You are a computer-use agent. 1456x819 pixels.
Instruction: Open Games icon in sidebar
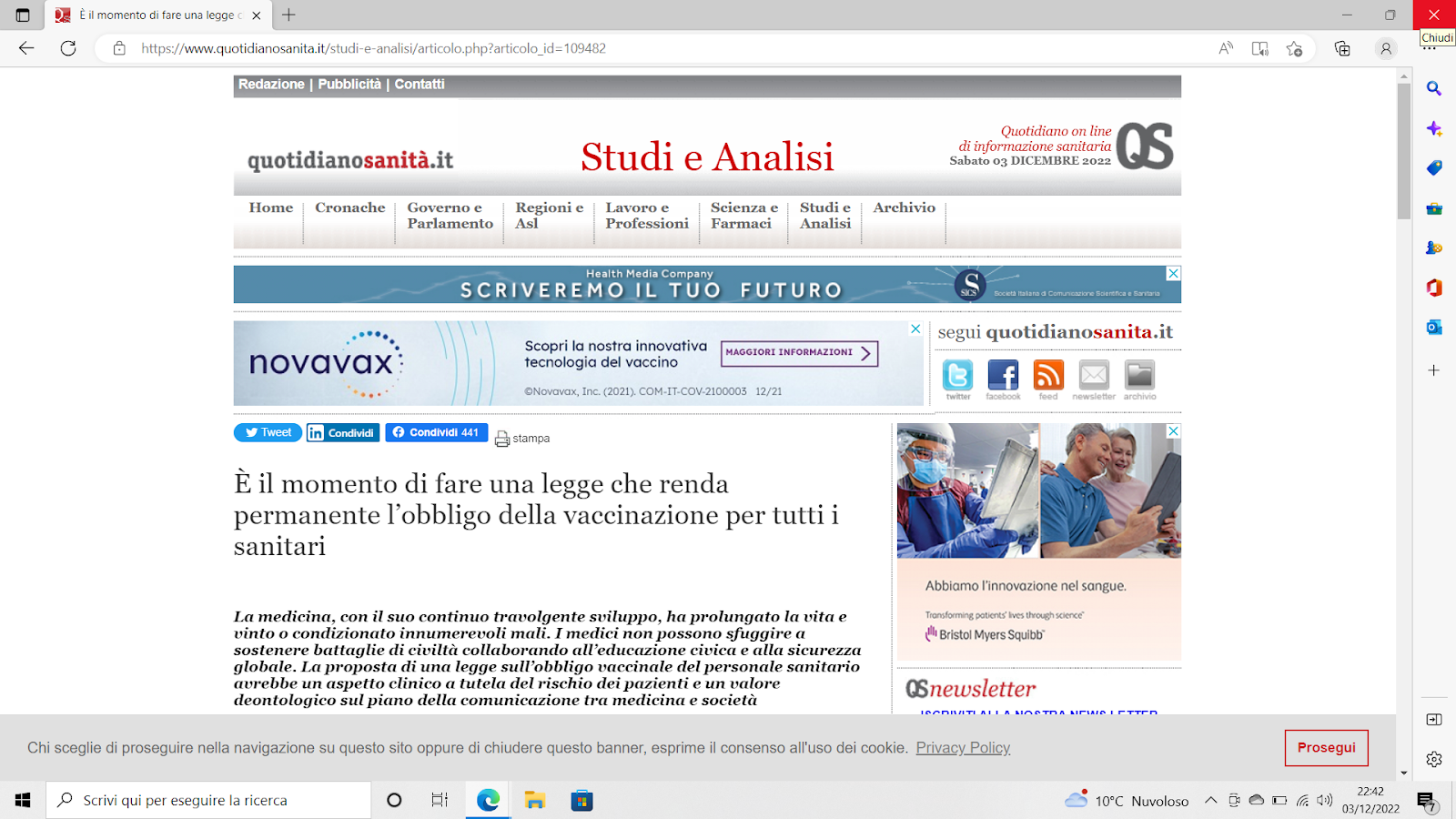(x=1434, y=248)
